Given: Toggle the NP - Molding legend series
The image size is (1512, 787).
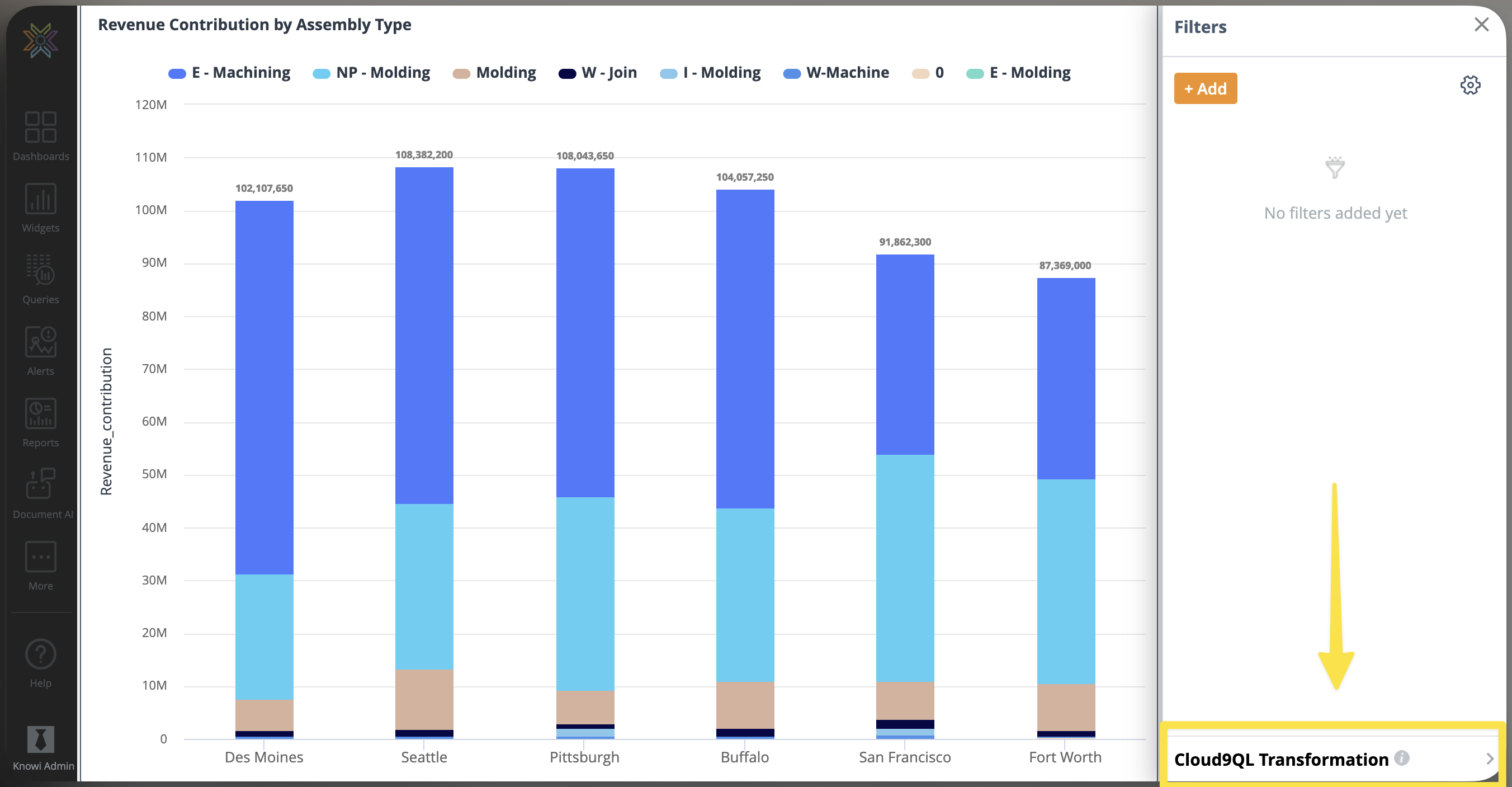Looking at the screenshot, I should tap(371, 73).
